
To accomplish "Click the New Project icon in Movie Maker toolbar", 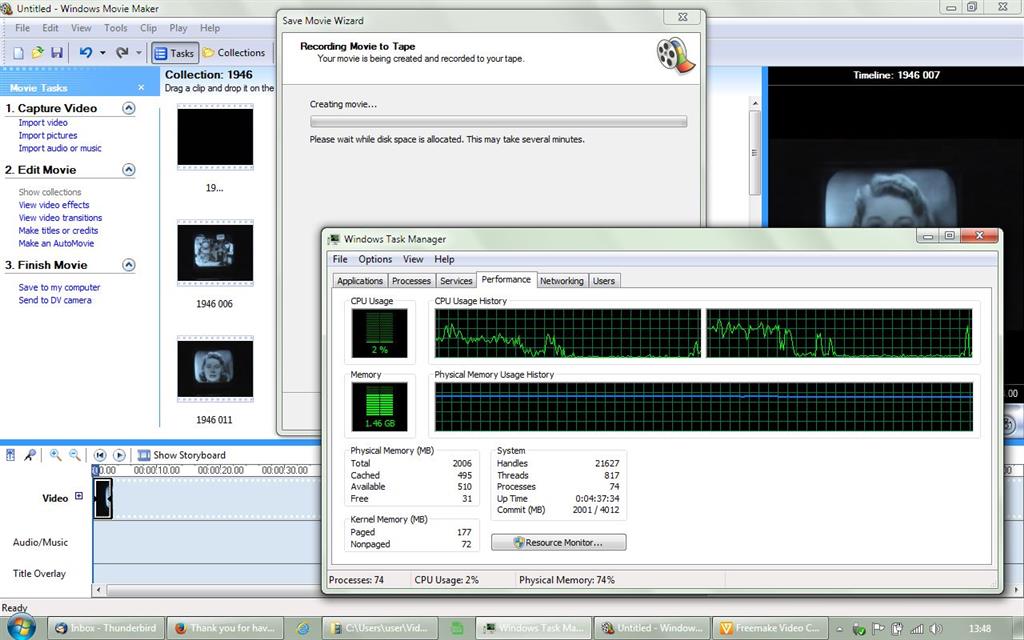I will 18,53.
